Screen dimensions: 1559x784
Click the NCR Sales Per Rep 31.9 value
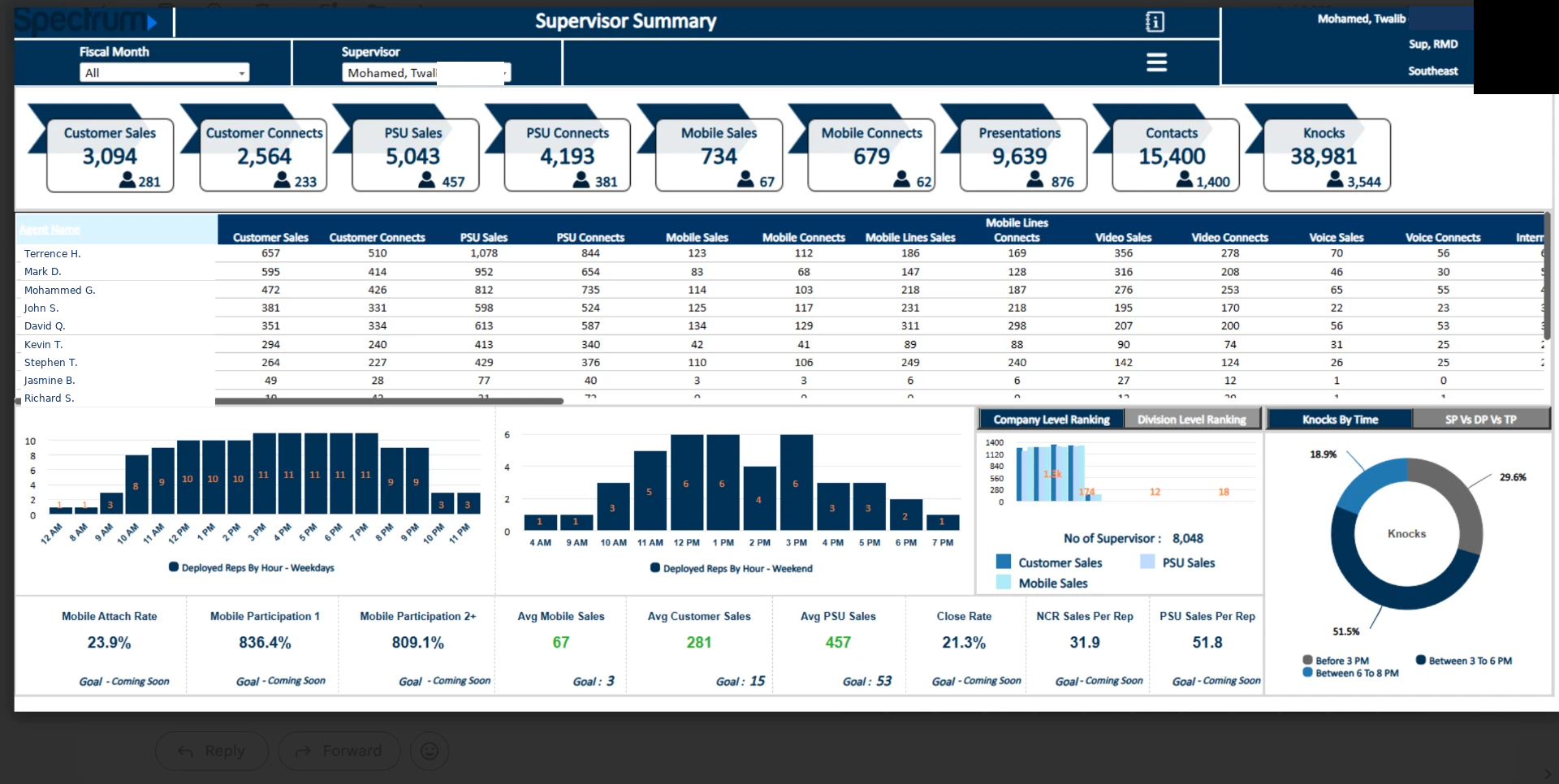(1085, 642)
